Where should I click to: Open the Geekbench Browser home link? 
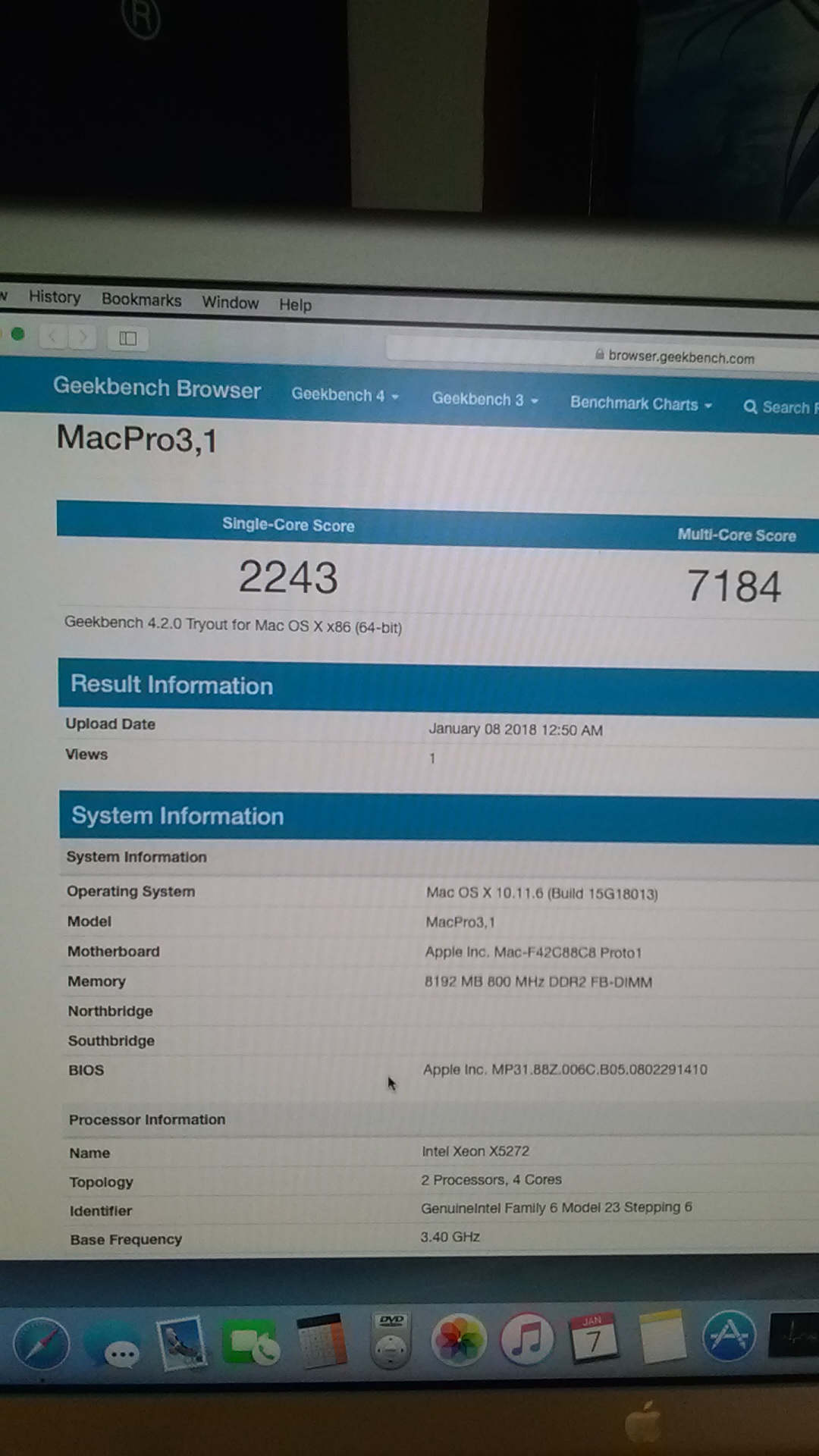point(157,388)
